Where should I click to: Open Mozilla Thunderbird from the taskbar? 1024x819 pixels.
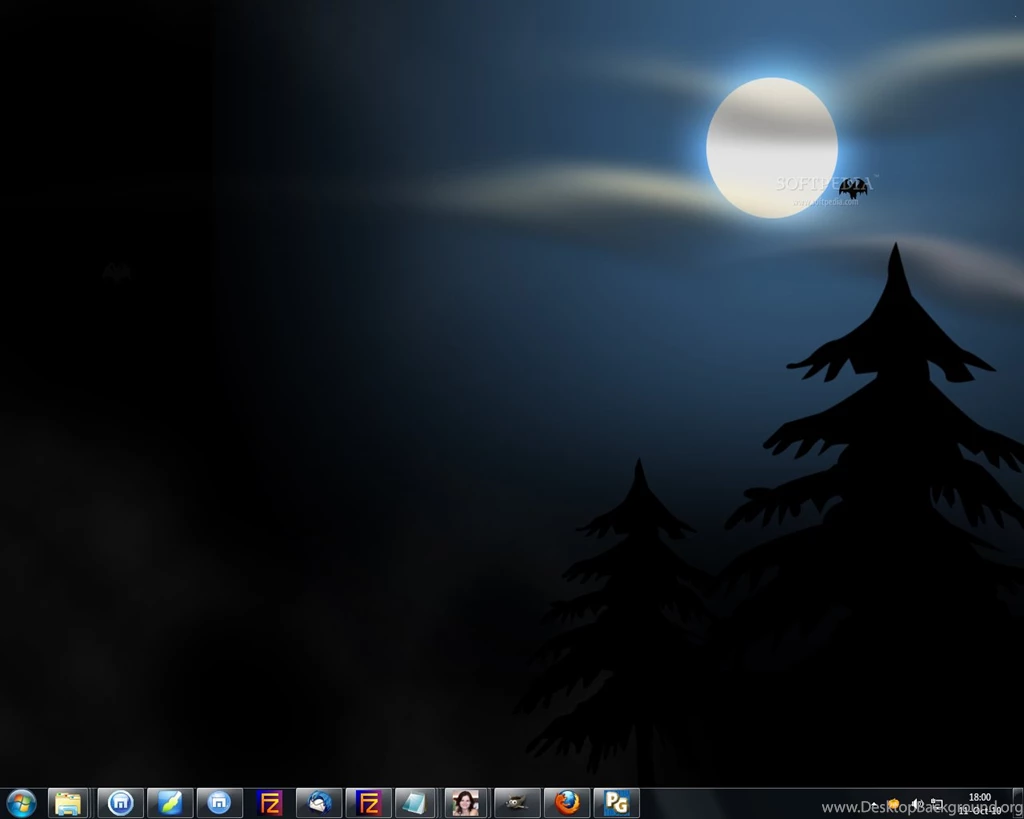coord(320,803)
